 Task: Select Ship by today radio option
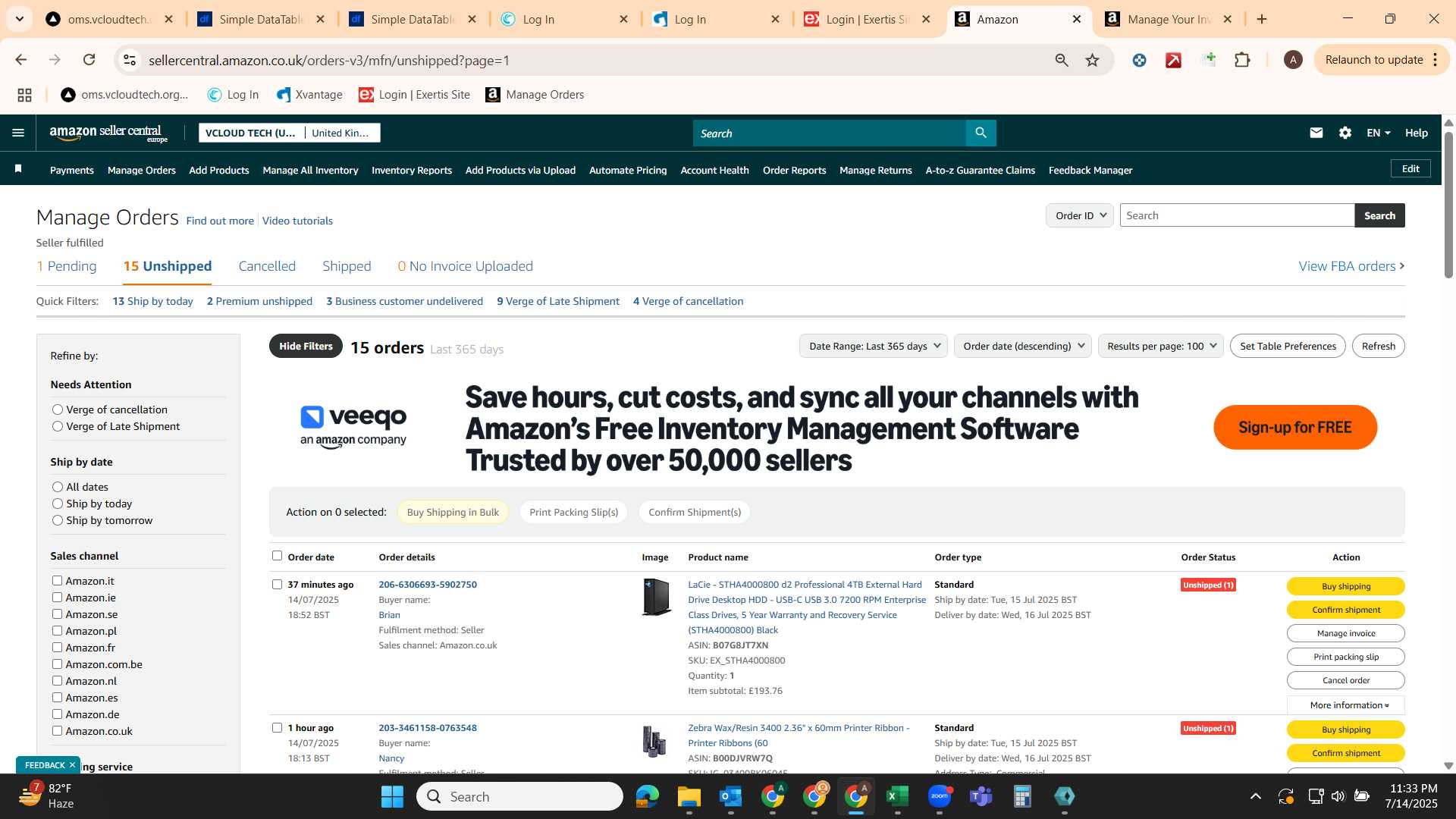click(58, 504)
